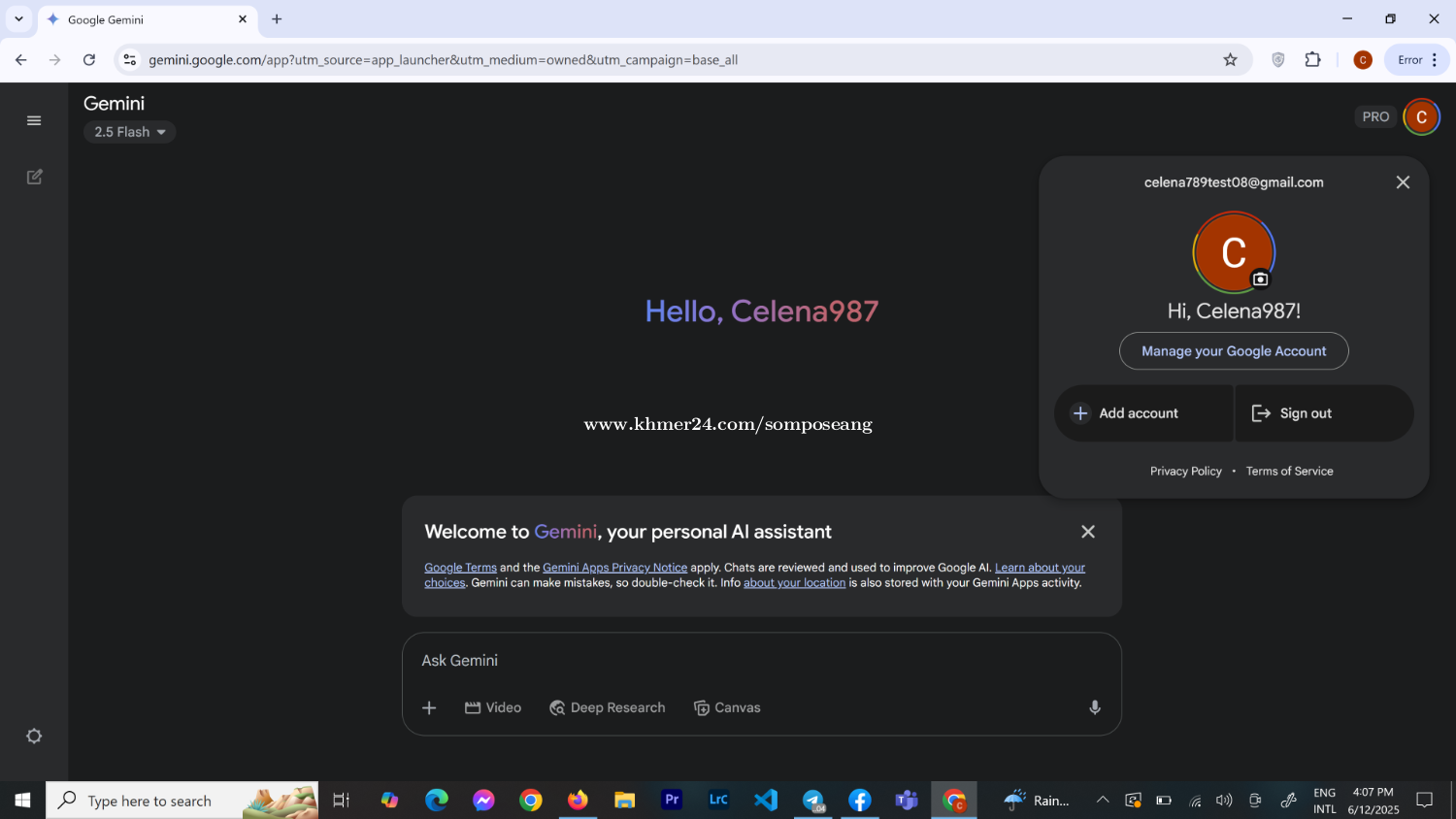Open the shield extension icon
The width and height of the screenshot is (1456, 819).
[x=1278, y=60]
